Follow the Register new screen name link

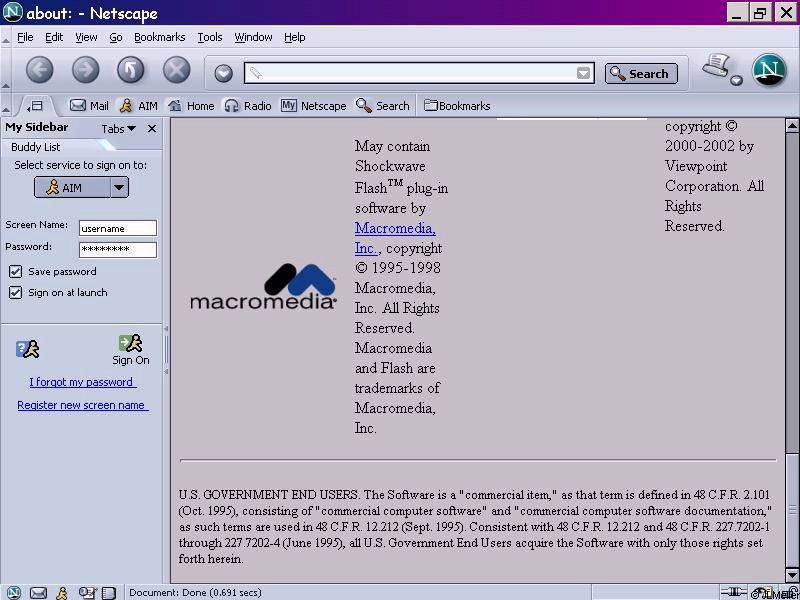coord(83,405)
